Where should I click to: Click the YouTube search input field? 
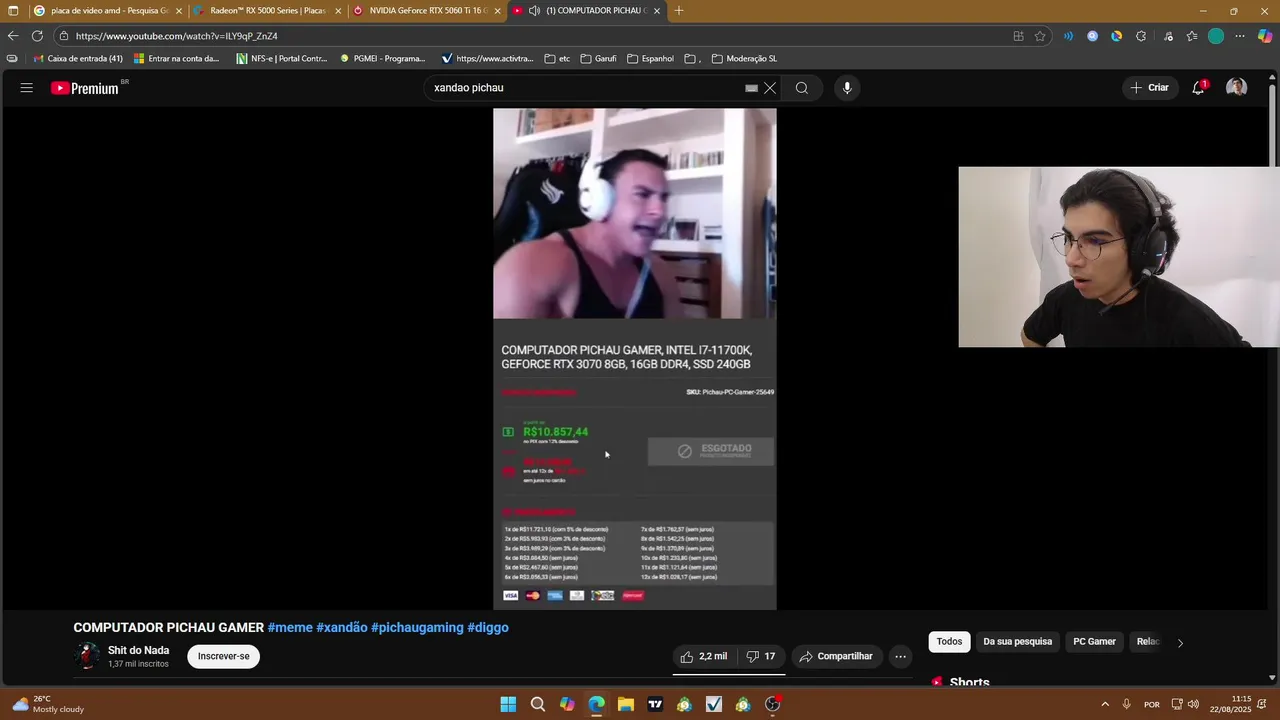coord(585,88)
